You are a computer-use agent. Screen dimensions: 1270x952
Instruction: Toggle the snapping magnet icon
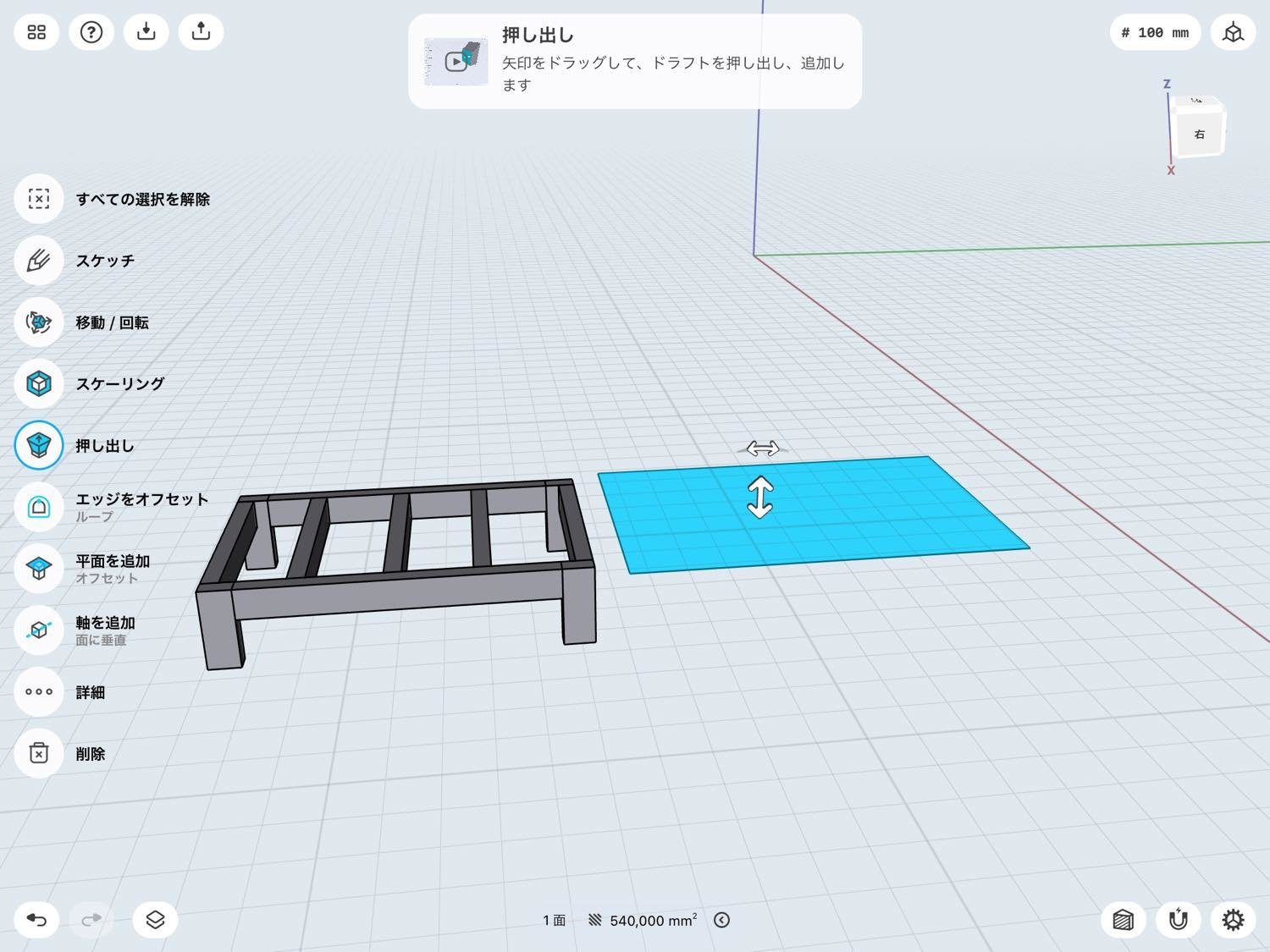(1179, 920)
